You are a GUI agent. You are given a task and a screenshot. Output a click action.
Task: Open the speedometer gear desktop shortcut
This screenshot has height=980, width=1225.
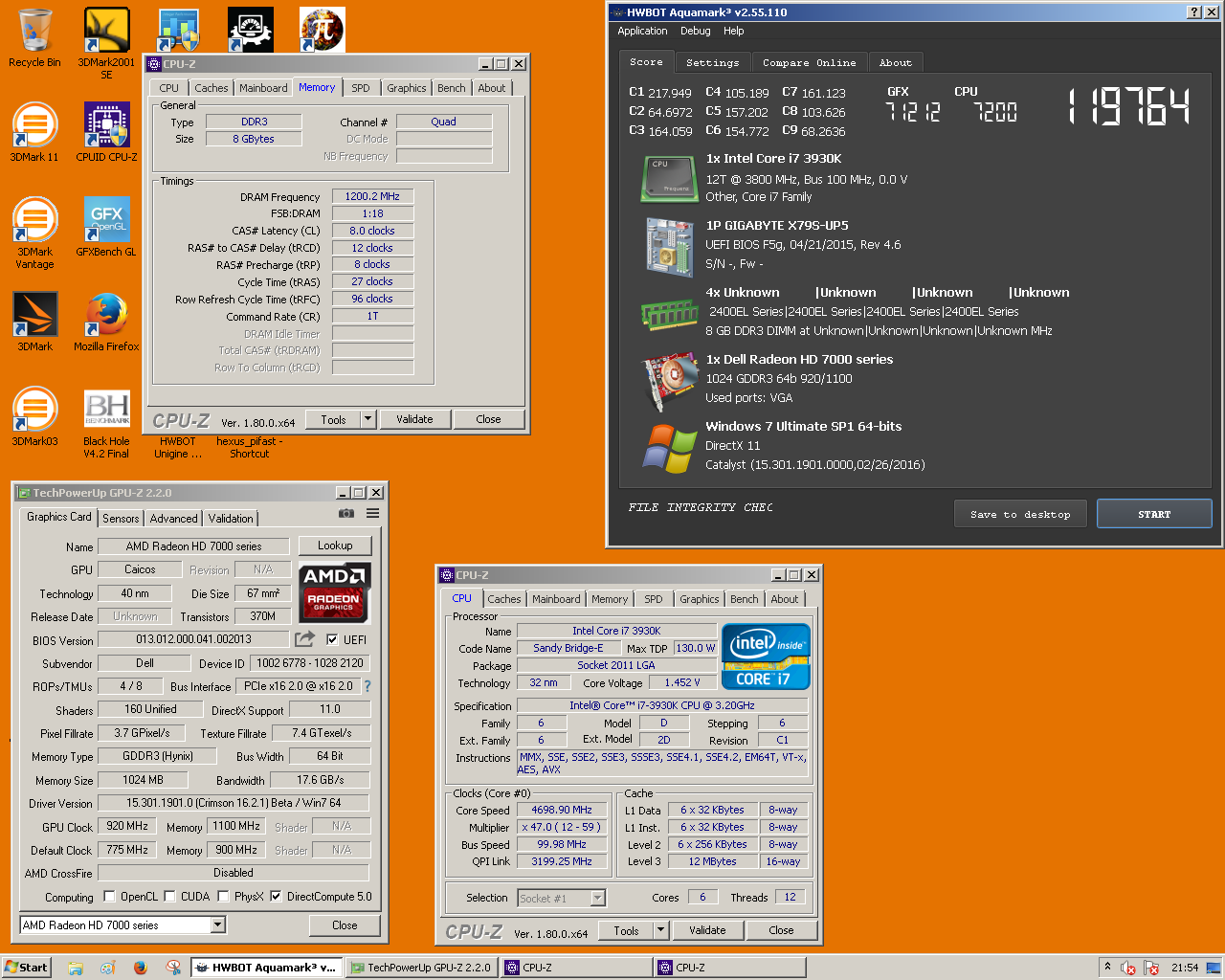click(251, 30)
